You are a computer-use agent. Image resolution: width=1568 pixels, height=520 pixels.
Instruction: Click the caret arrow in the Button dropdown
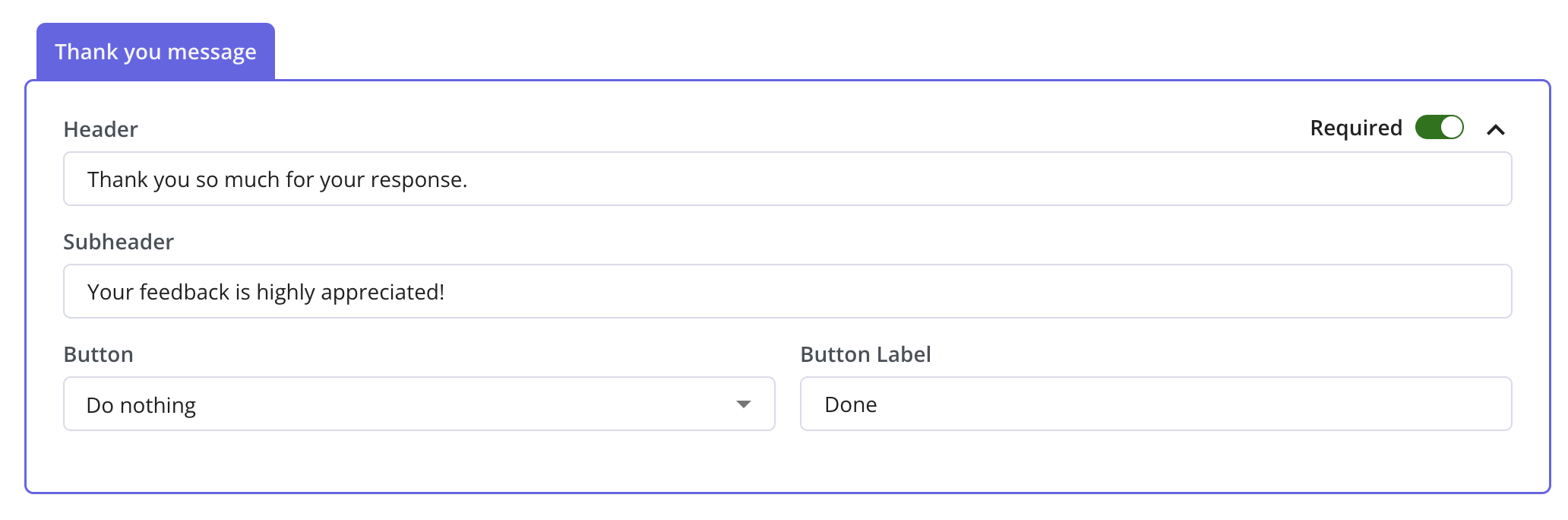coord(744,404)
